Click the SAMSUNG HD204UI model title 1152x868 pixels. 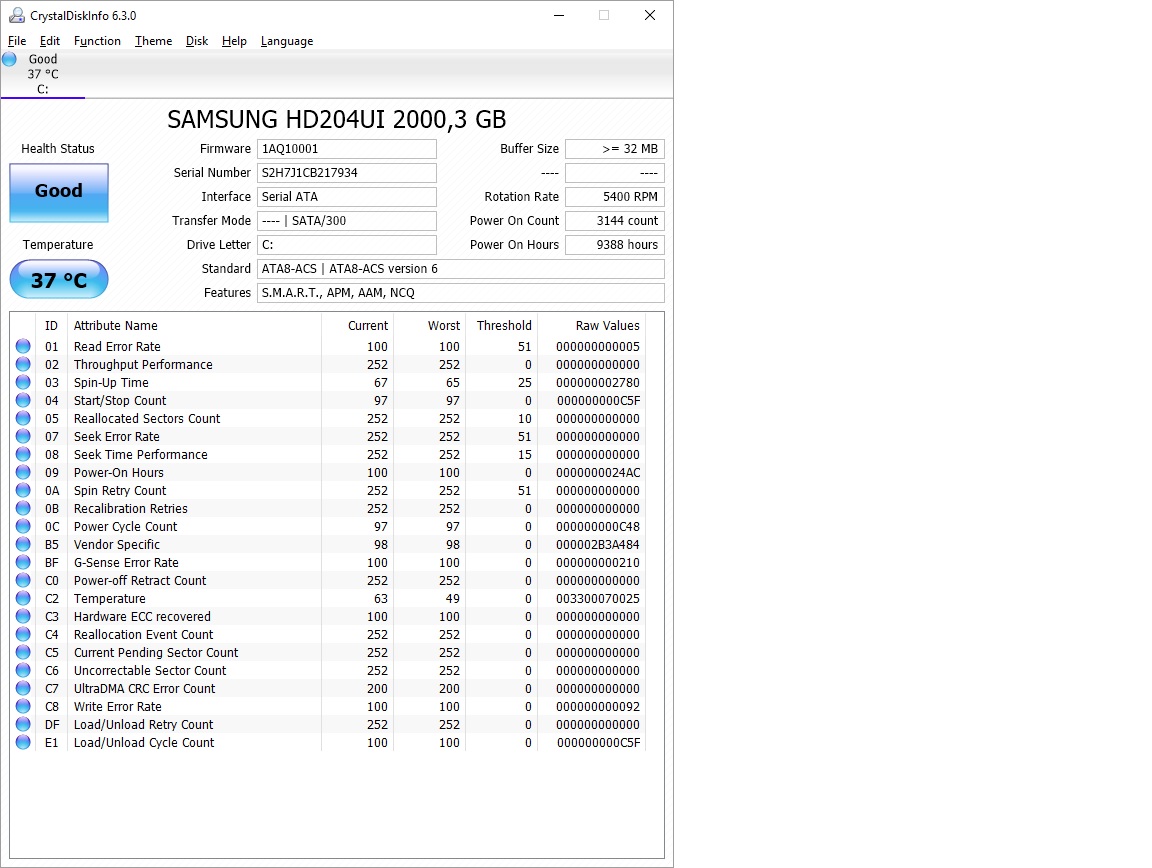pos(336,119)
